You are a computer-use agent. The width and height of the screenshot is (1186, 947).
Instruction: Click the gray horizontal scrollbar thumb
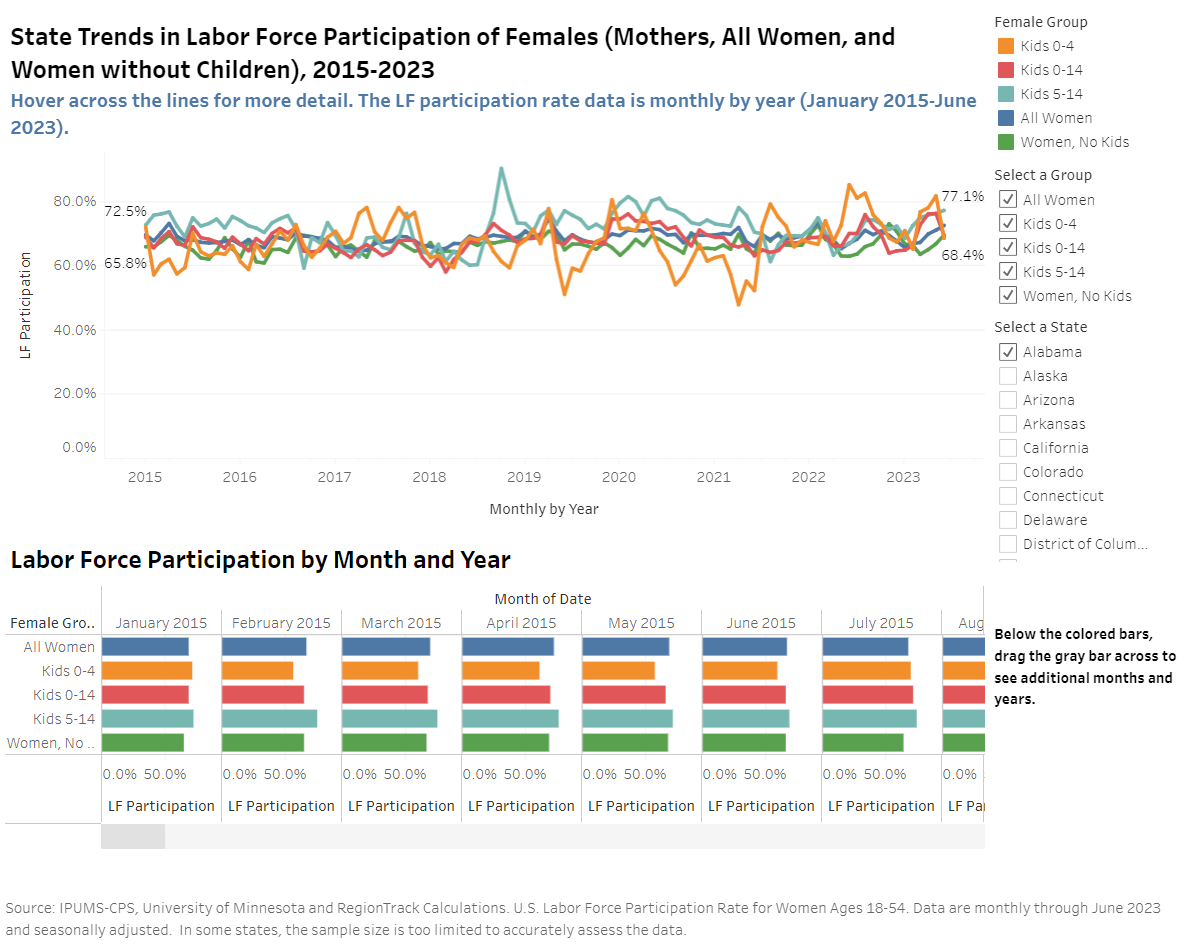[x=133, y=837]
